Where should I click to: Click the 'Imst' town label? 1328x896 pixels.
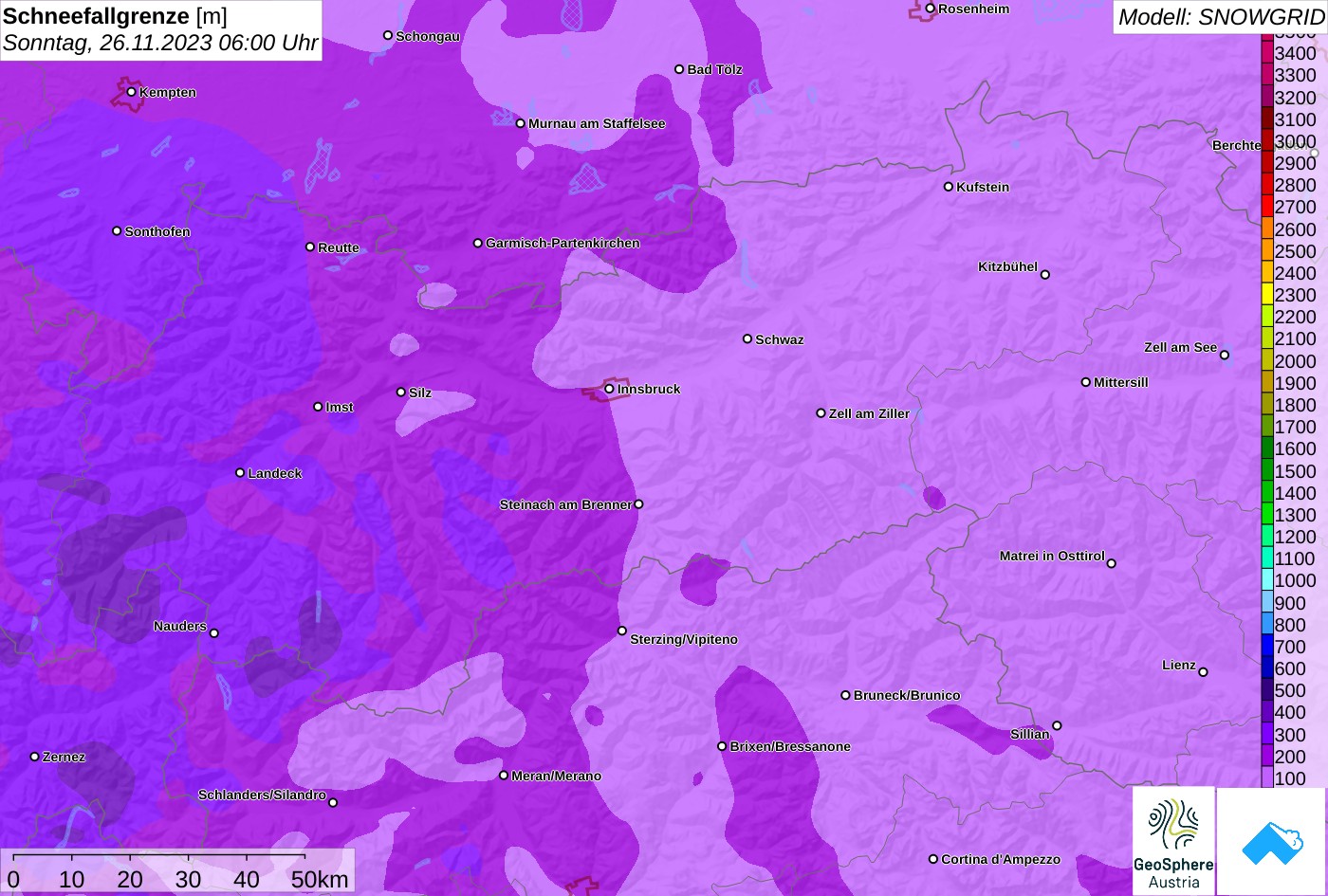[x=340, y=407]
